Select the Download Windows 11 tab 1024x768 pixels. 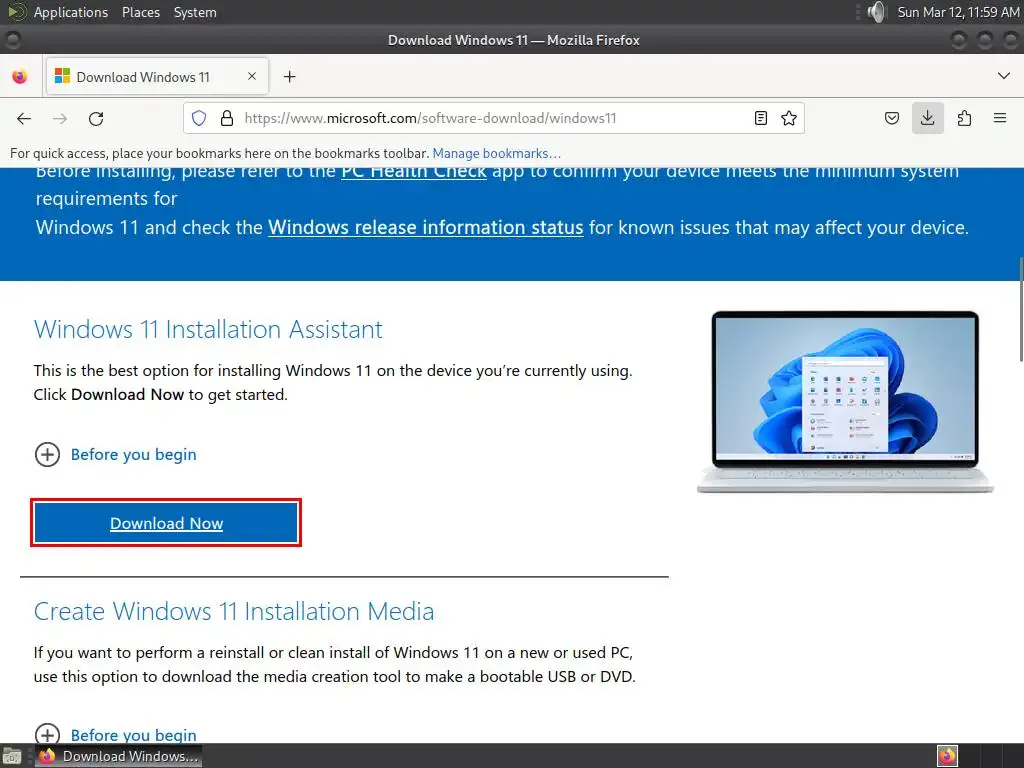click(x=157, y=76)
